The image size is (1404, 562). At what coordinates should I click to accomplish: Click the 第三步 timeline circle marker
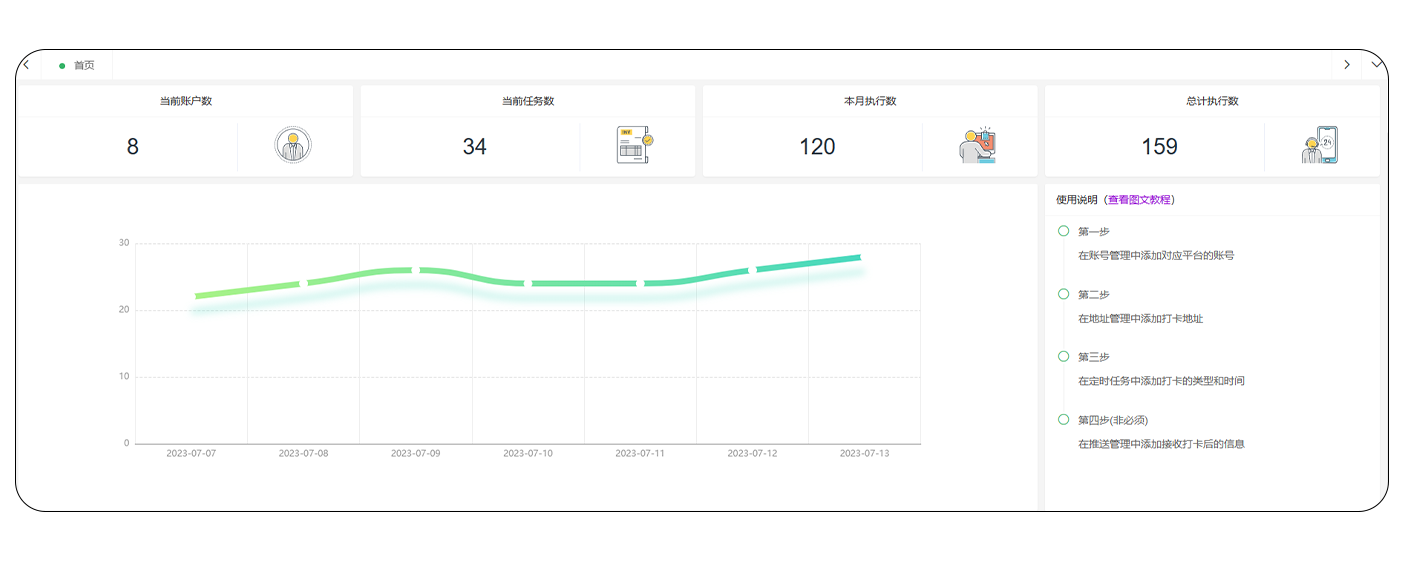(1063, 356)
